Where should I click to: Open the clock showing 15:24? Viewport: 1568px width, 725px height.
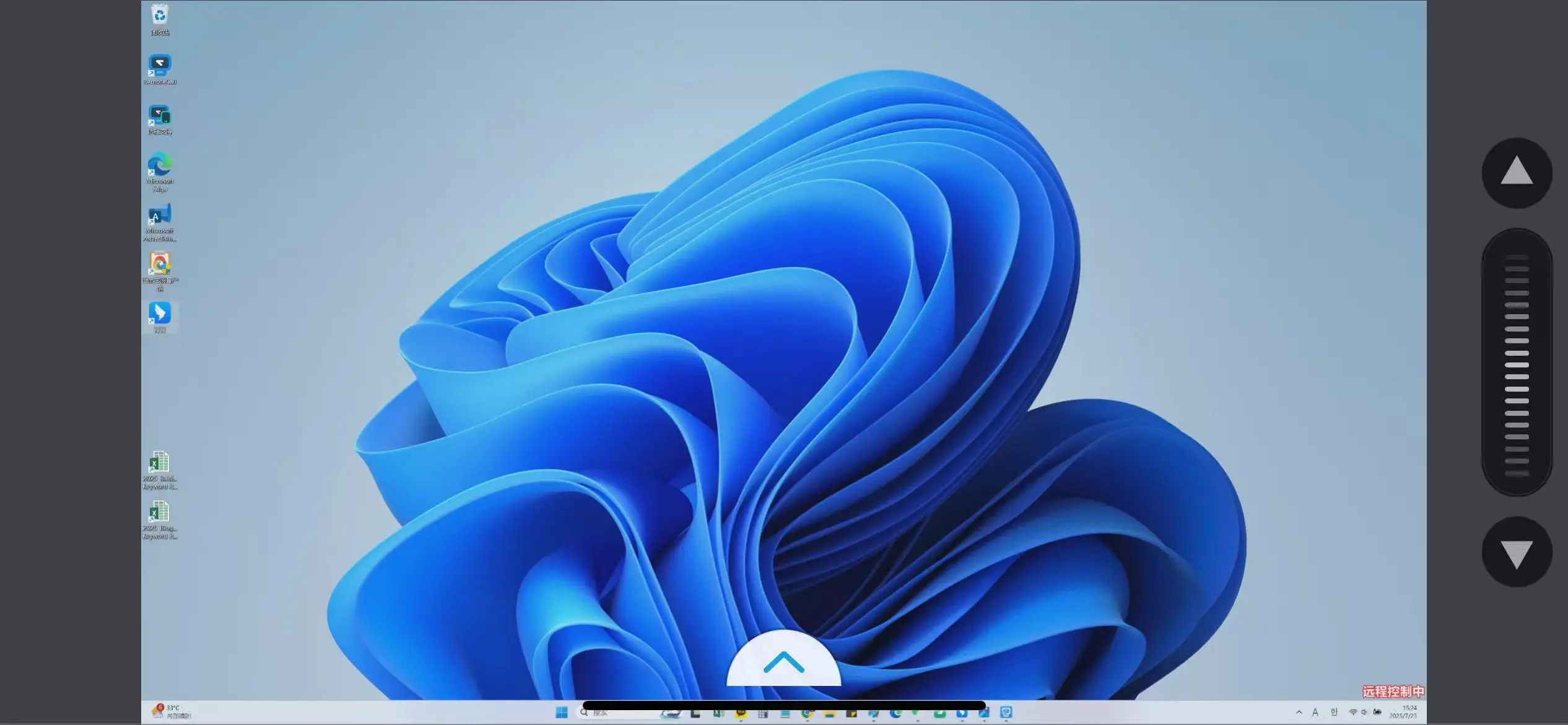[1403, 711]
